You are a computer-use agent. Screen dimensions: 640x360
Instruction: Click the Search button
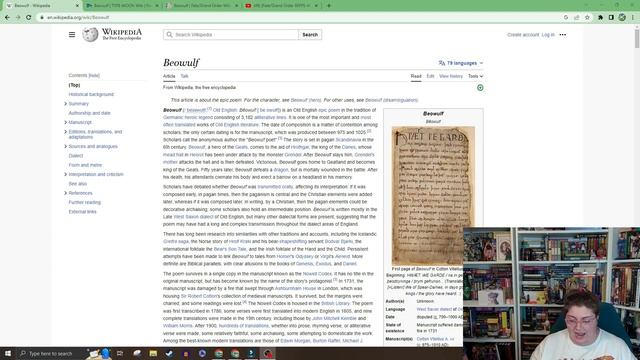click(x=310, y=35)
